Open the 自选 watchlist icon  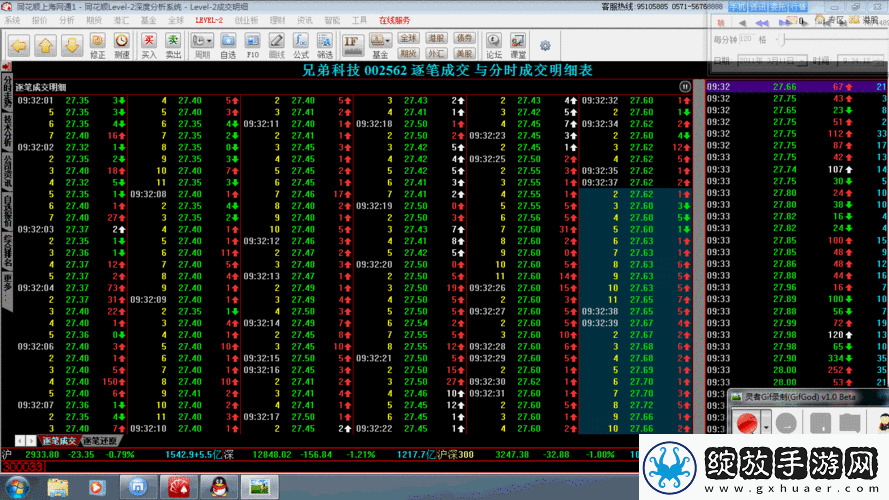pyautogui.click(x=228, y=46)
